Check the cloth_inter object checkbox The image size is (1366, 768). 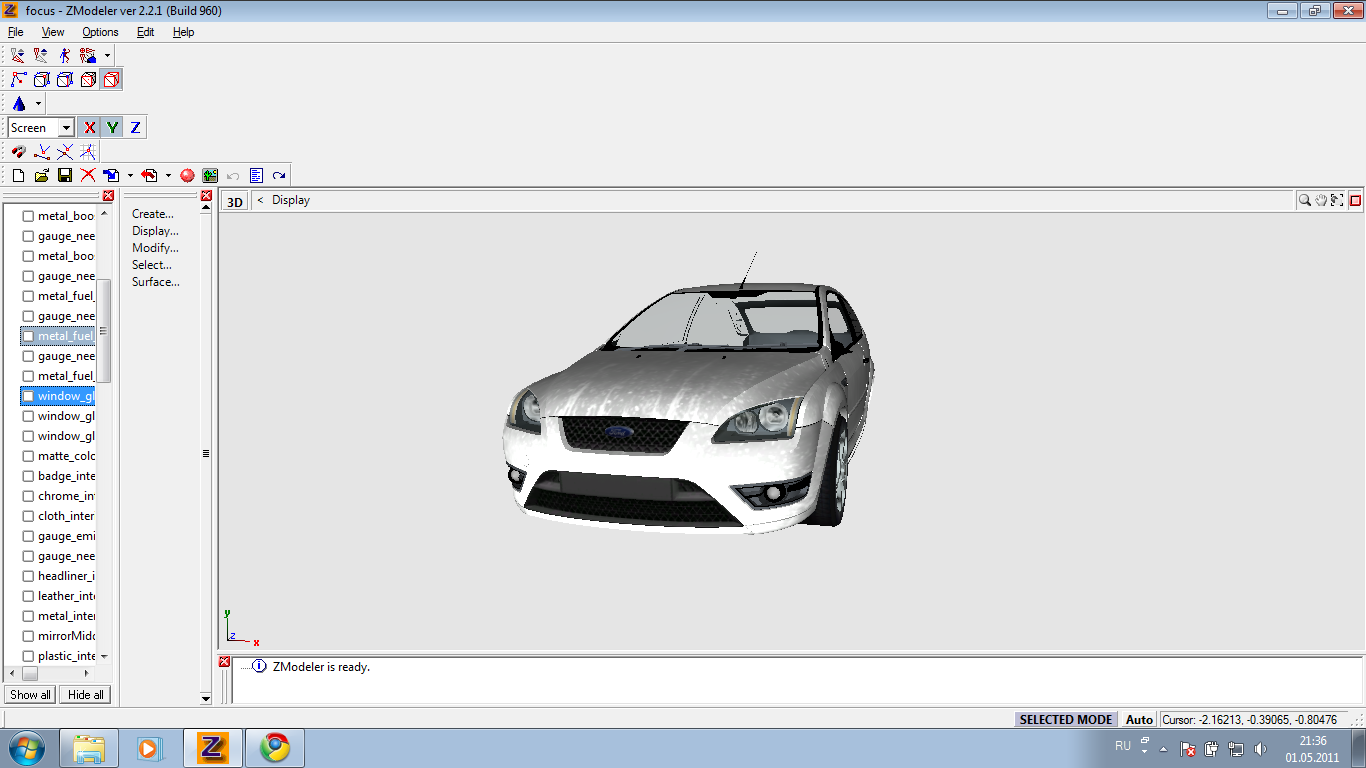point(28,516)
